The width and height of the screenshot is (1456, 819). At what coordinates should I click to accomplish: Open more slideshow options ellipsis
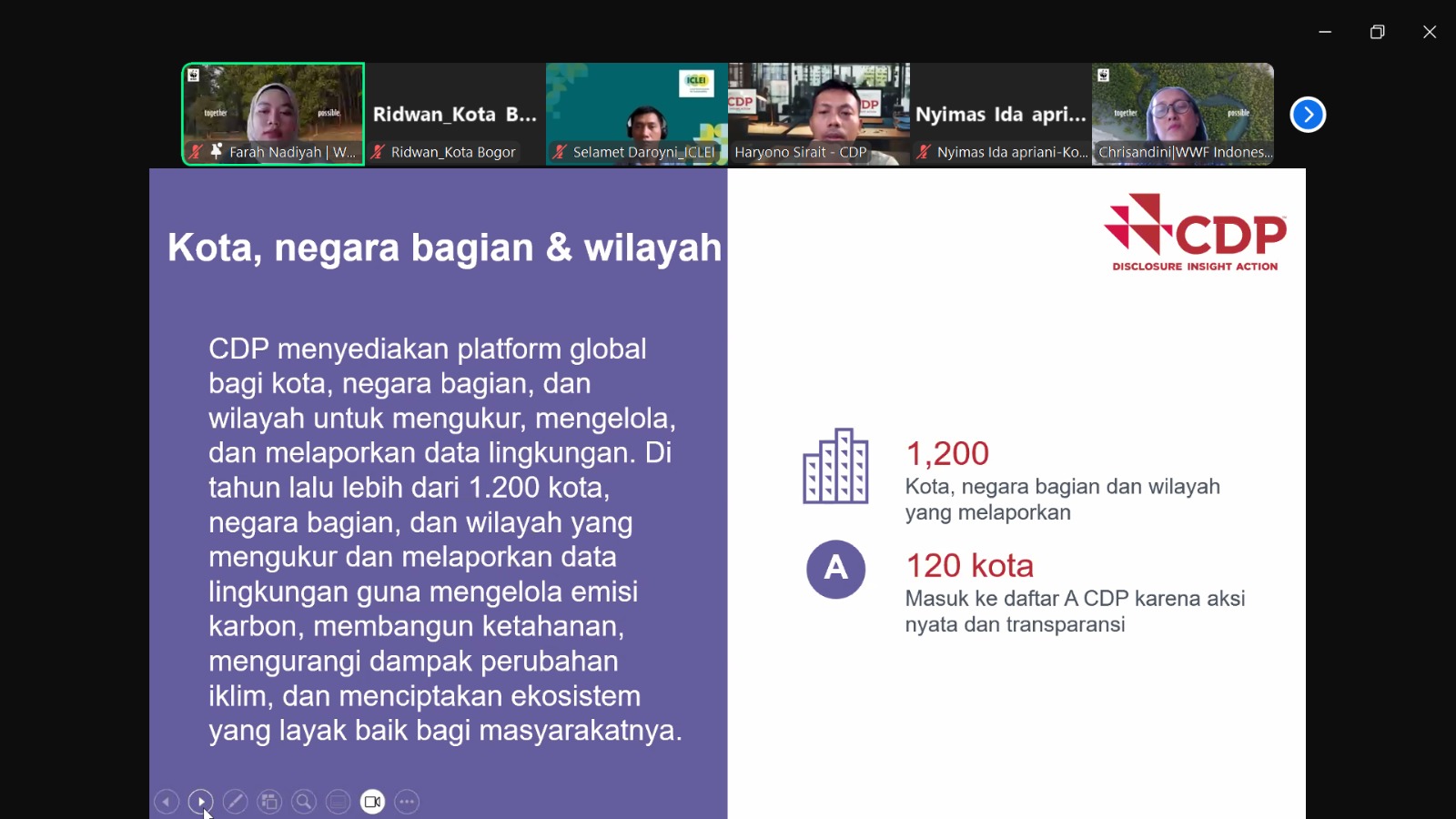(407, 802)
